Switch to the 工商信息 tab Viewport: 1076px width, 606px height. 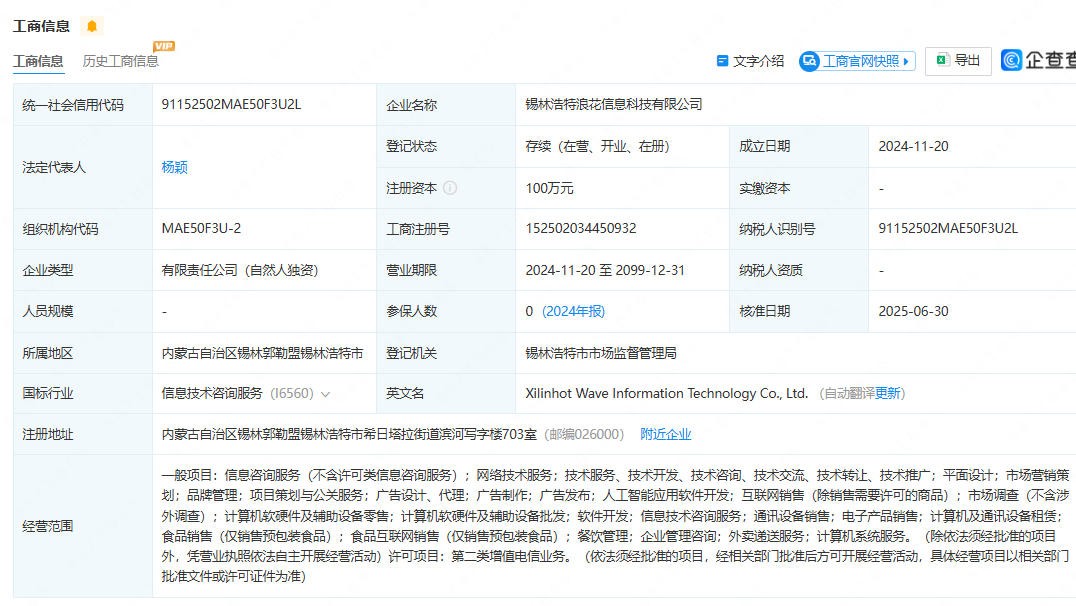tap(38, 61)
